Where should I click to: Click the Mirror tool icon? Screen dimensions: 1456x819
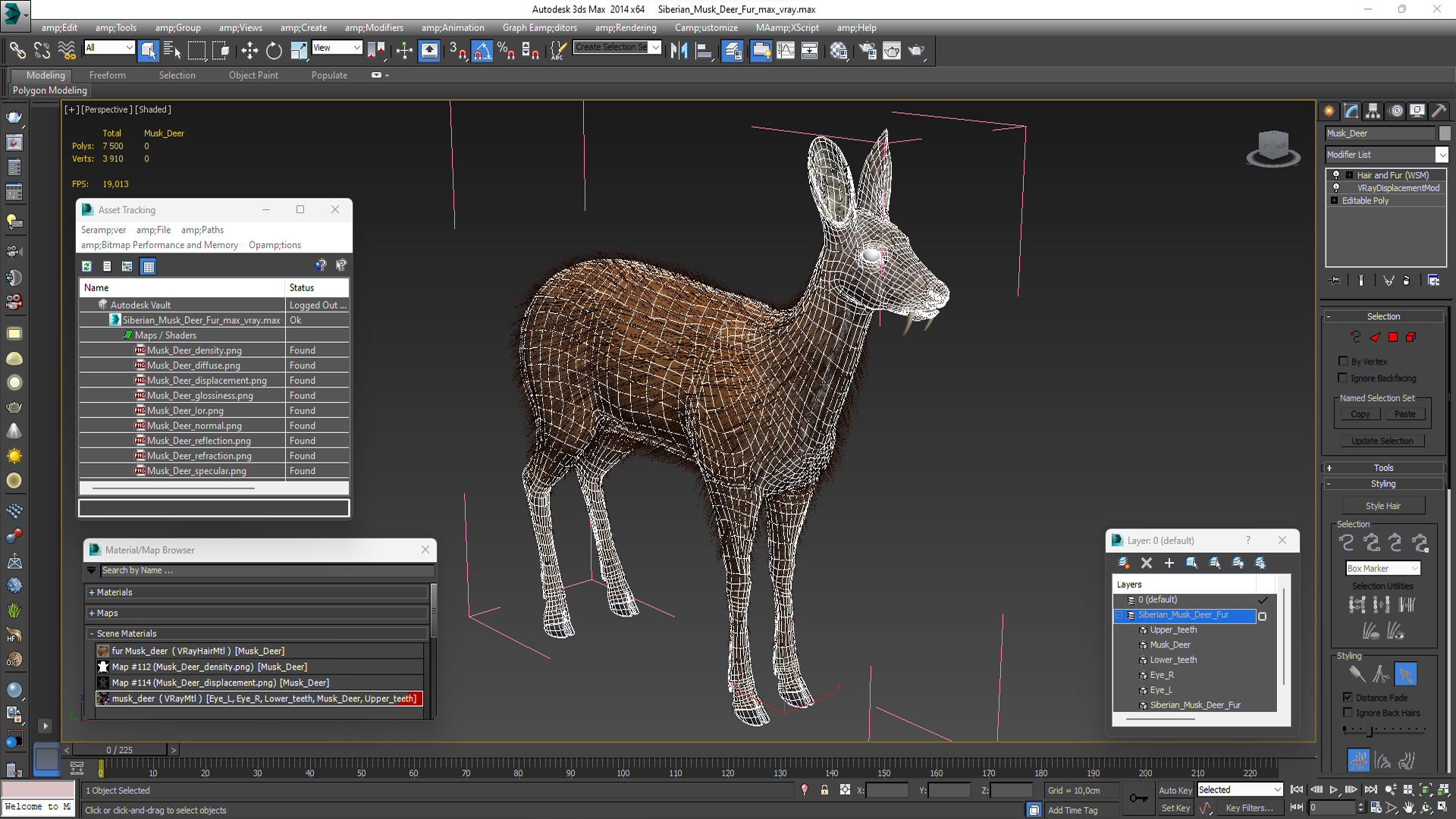pyautogui.click(x=679, y=51)
